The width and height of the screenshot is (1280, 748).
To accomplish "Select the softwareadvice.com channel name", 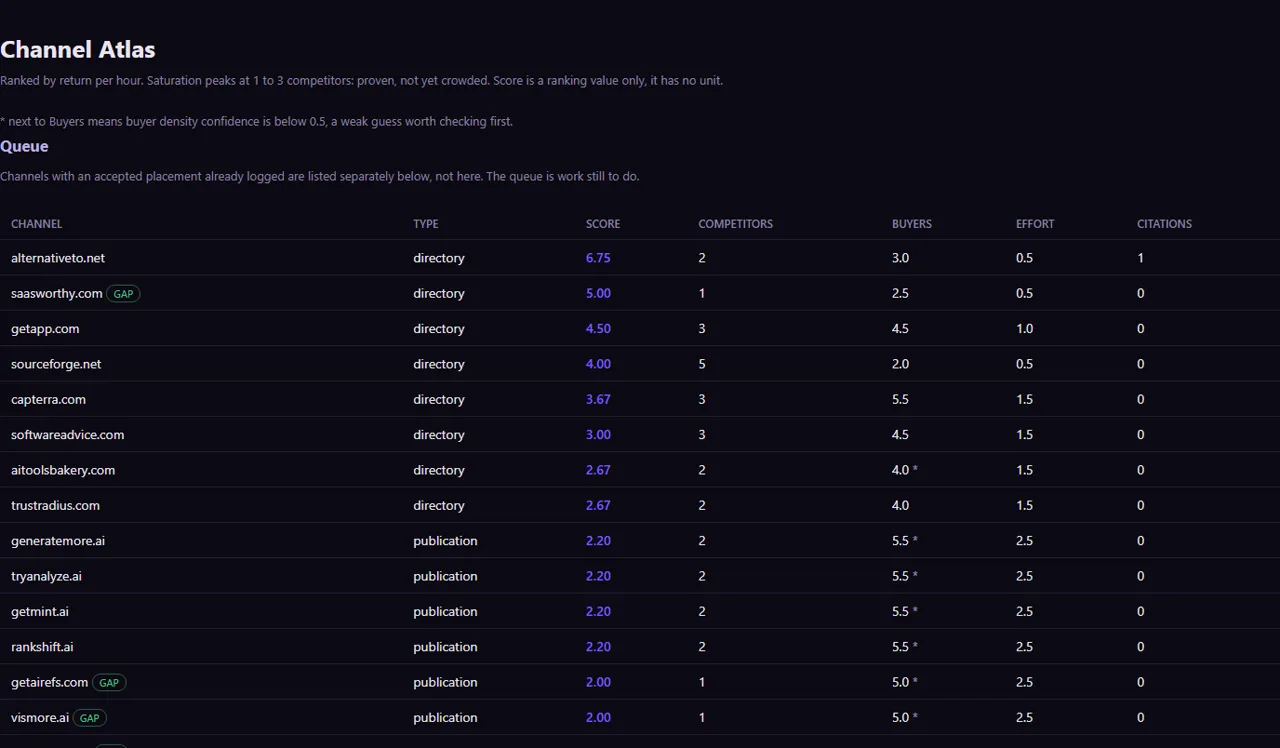I will [x=68, y=435].
